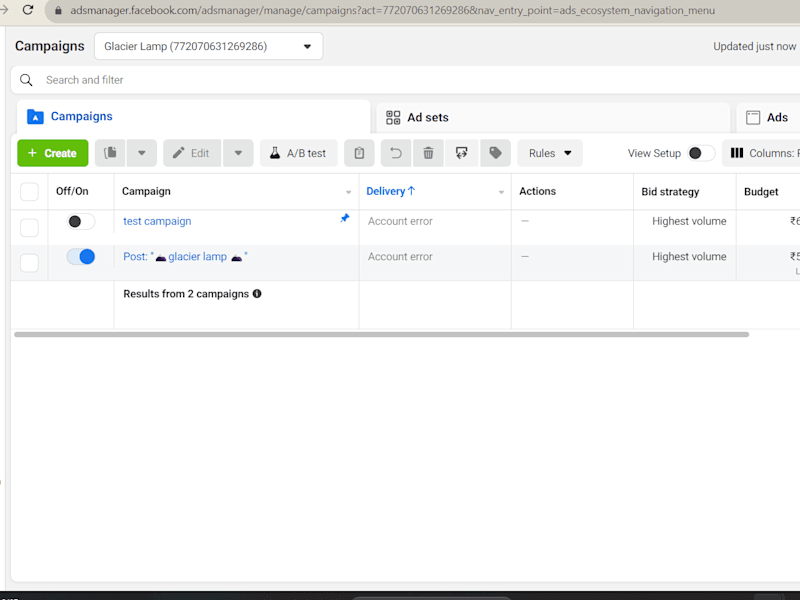
Task: Reload the page with browser refresh icon
Action: pyautogui.click(x=28, y=10)
